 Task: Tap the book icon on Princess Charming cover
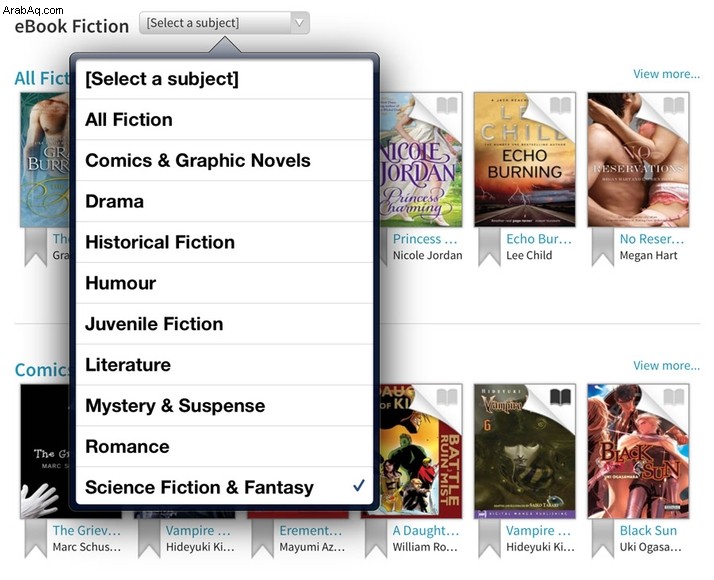[447, 105]
